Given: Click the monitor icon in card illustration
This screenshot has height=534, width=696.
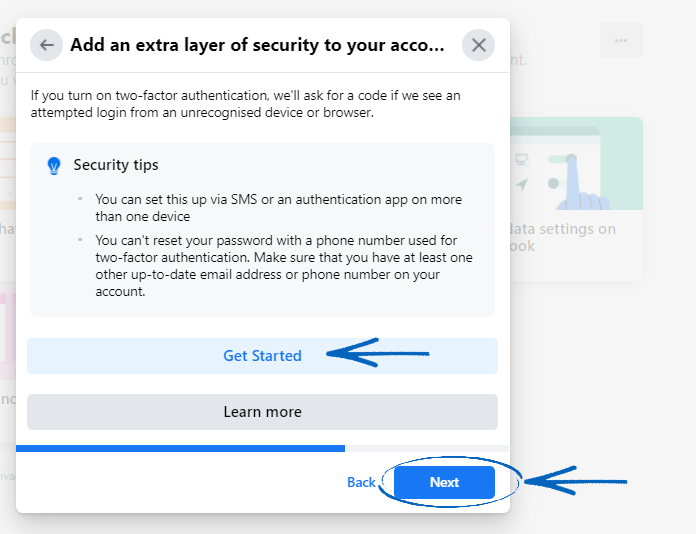Looking at the screenshot, I should [522, 159].
